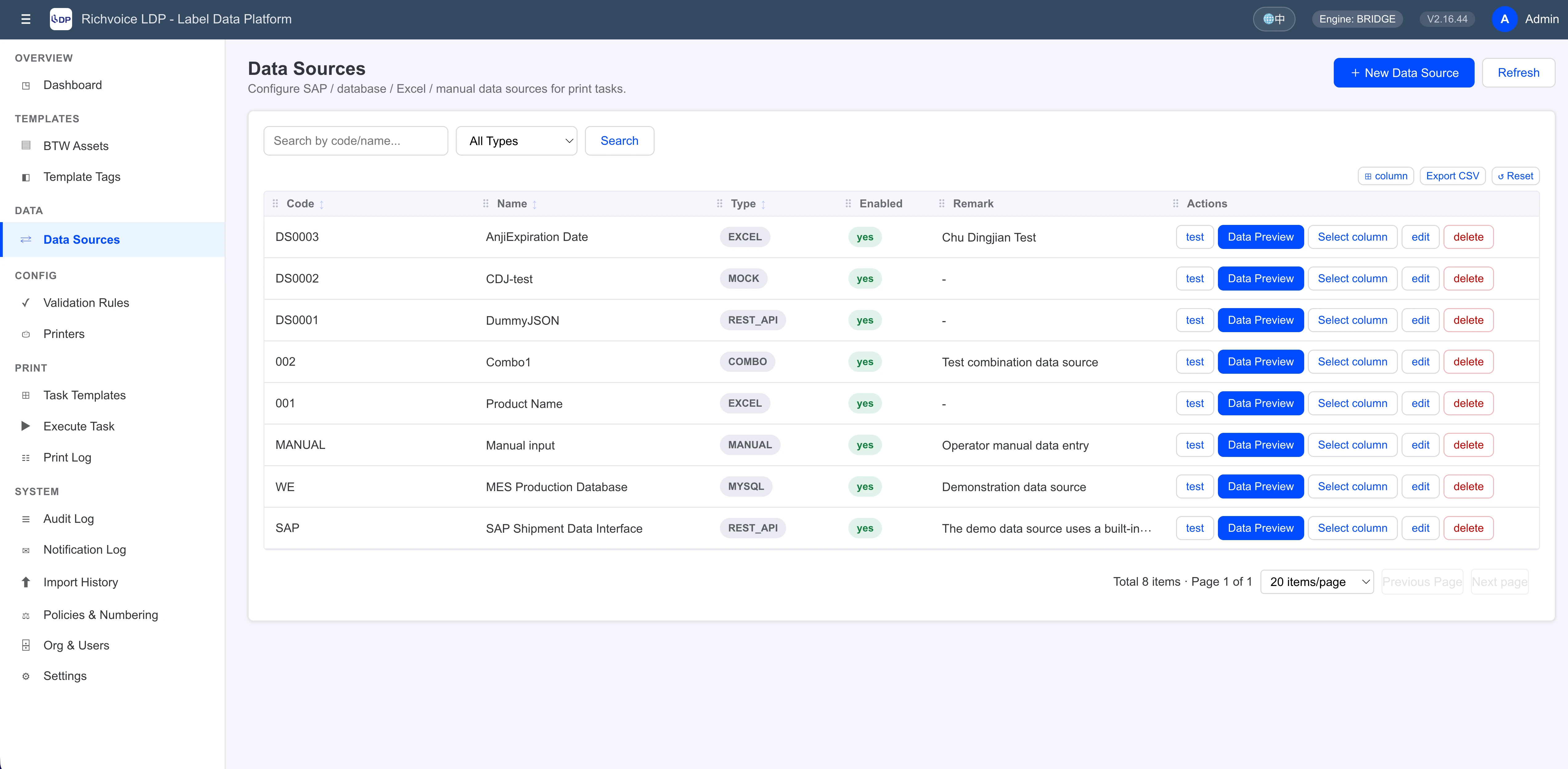Click the Validation Rules checkmark icon
This screenshot has width=1568, height=769.
coord(26,303)
